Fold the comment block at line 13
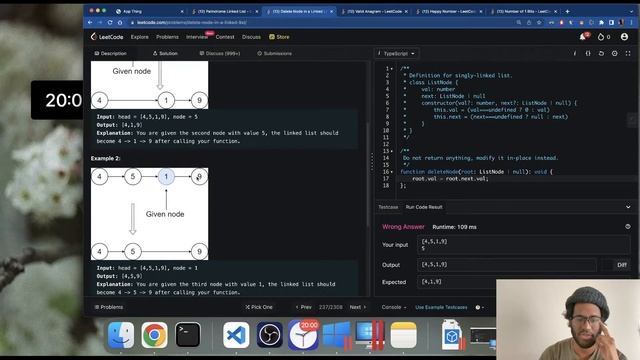640x360 pixels. coord(392,151)
